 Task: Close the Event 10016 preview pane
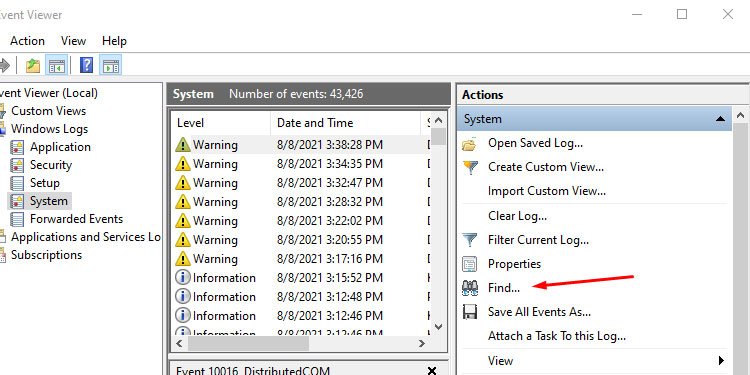pos(432,371)
